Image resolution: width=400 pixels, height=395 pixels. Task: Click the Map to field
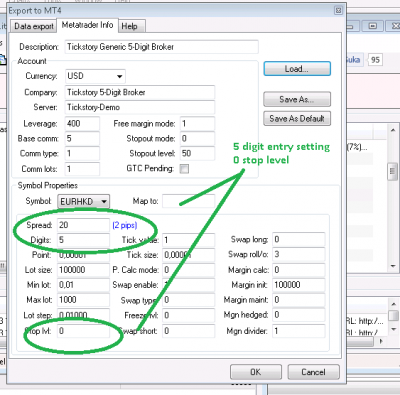coord(189,201)
